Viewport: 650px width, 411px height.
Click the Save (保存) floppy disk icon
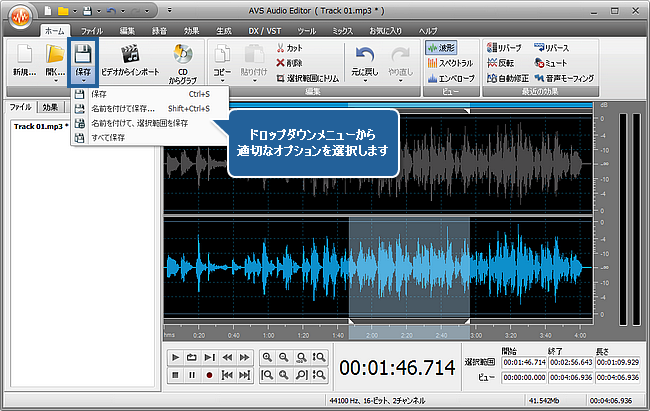pos(83,55)
